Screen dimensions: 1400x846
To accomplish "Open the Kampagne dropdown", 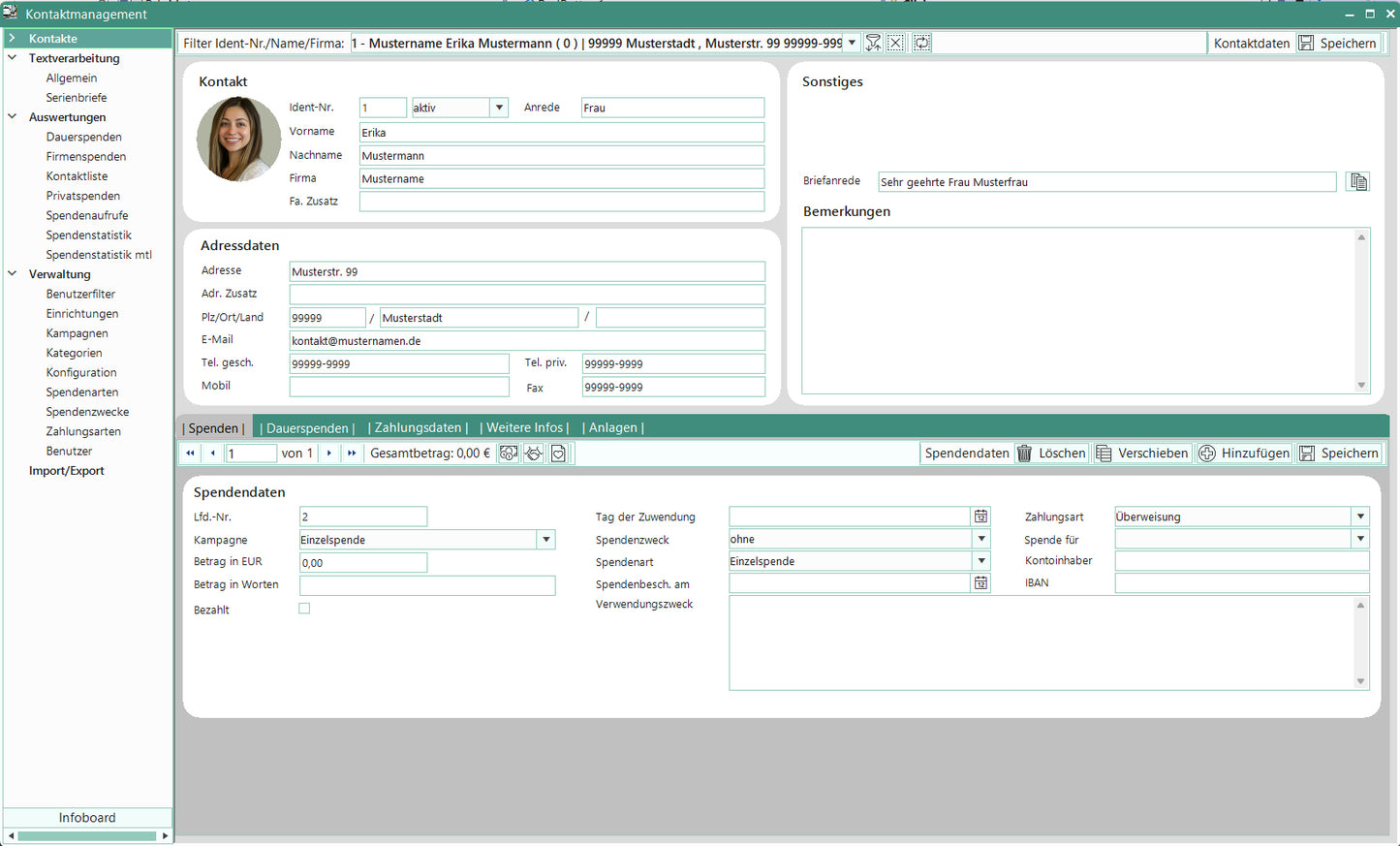I will (546, 540).
